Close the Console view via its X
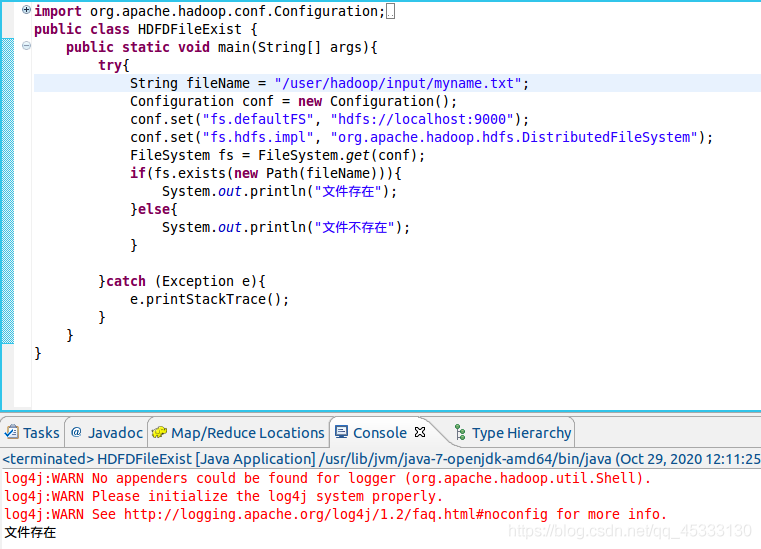 pyautogui.click(x=420, y=432)
